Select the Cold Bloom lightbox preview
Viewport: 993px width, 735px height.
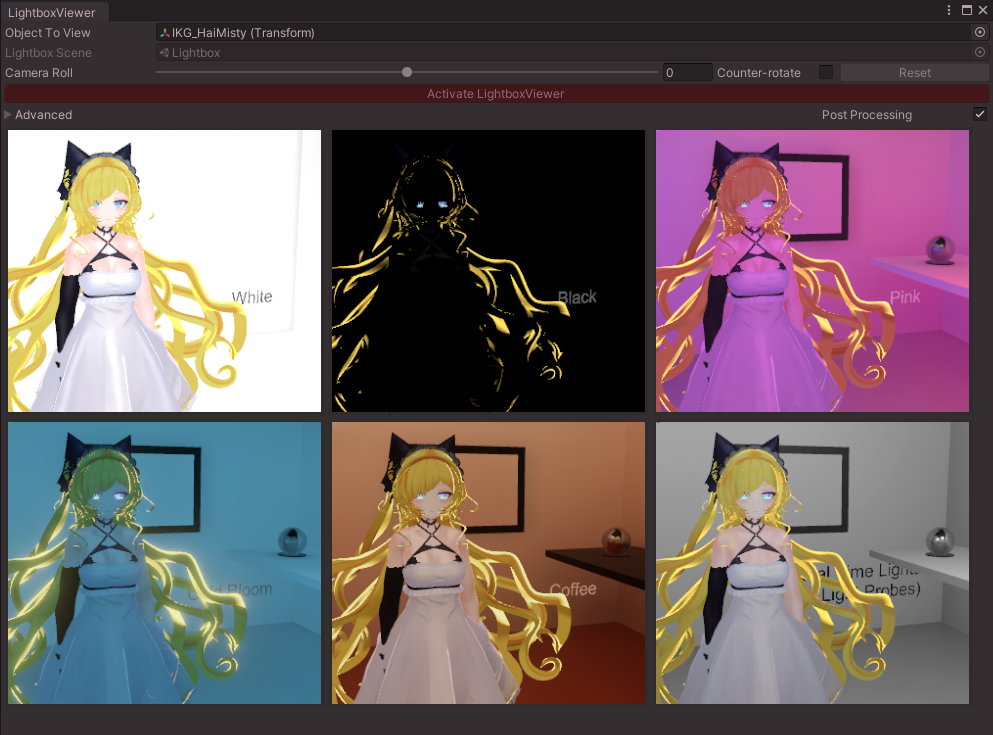(x=164, y=562)
